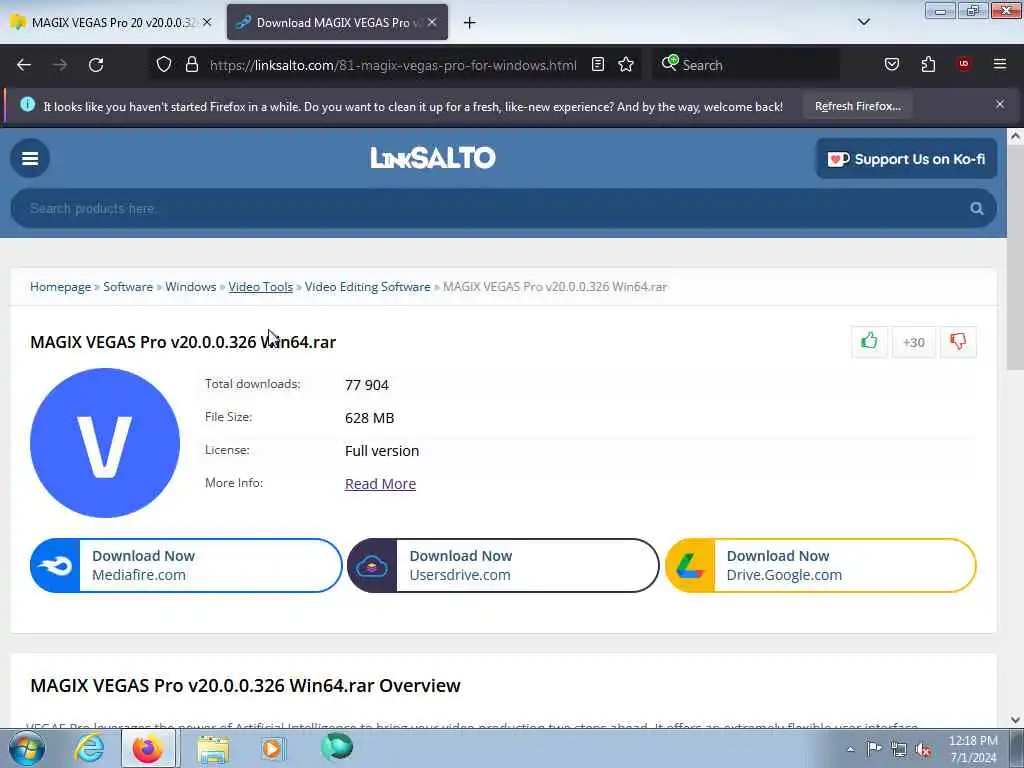Go back using Firefox back arrow
Viewport: 1024px width, 768px height.
pos(24,65)
